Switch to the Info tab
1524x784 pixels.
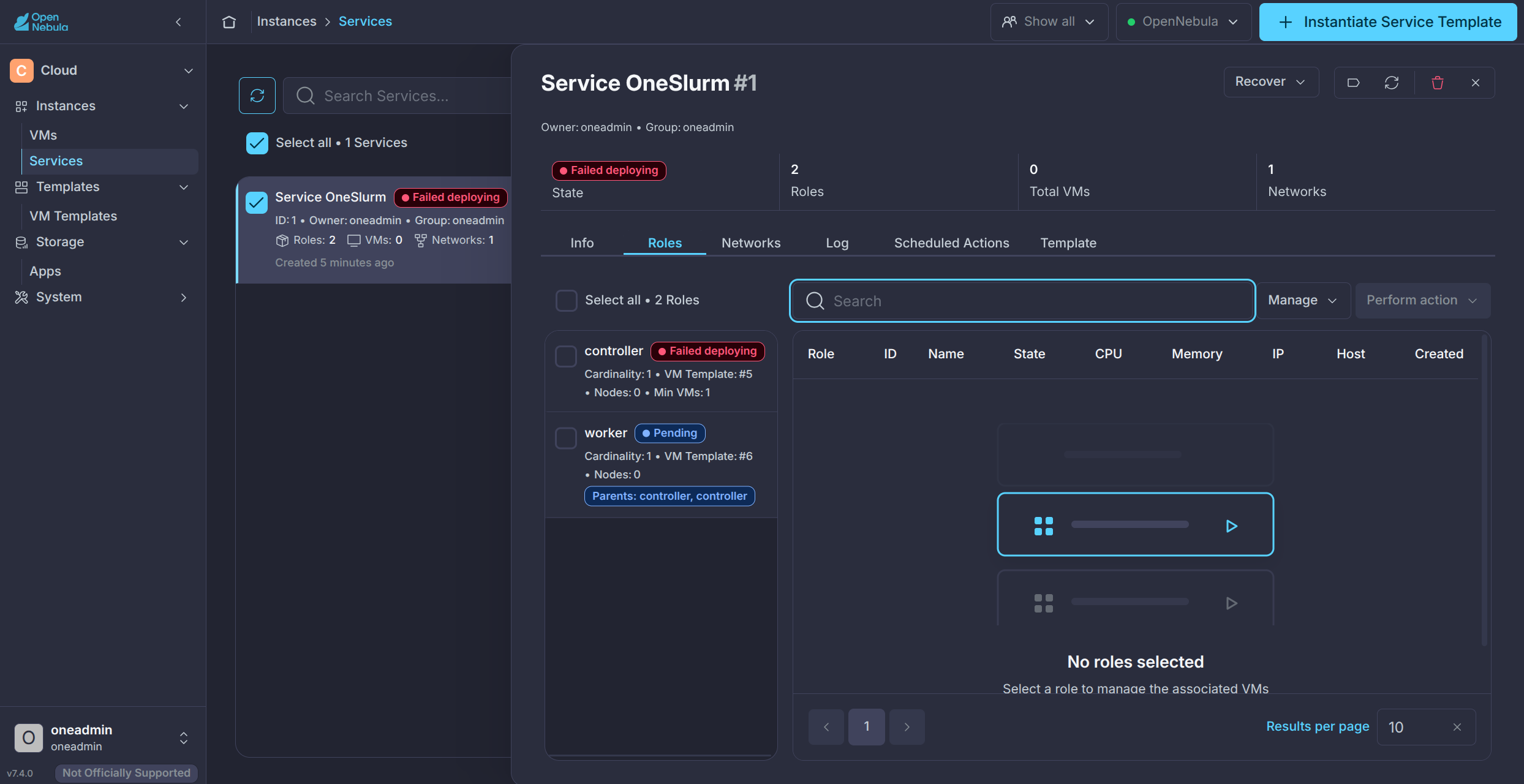coord(582,243)
